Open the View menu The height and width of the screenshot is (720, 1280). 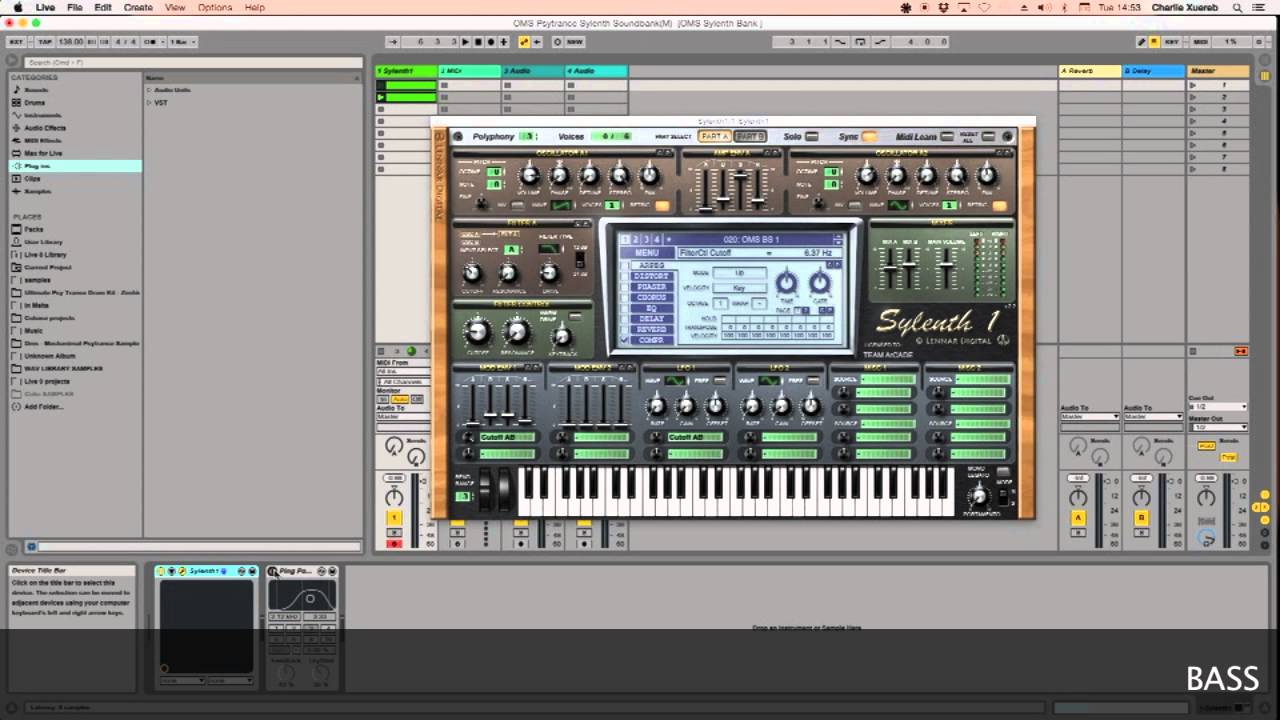(x=175, y=7)
